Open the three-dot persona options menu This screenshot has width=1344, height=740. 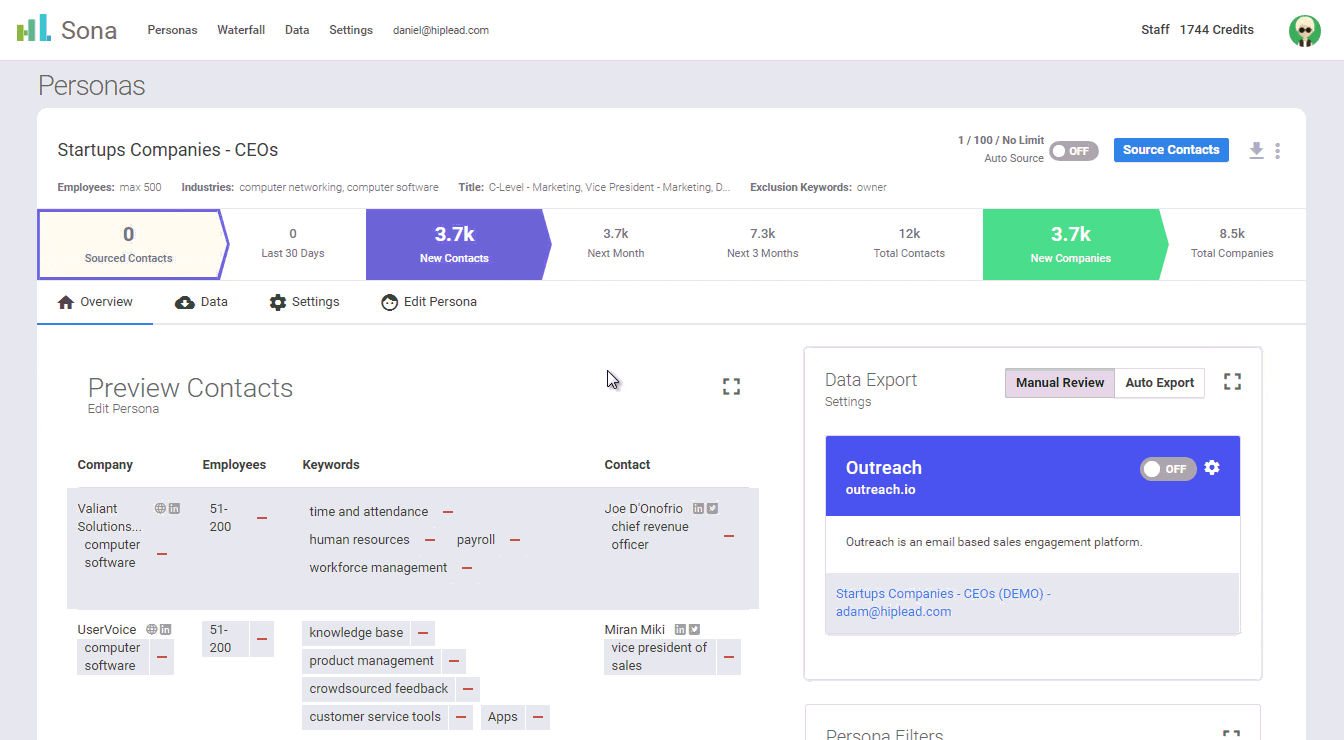1277,151
